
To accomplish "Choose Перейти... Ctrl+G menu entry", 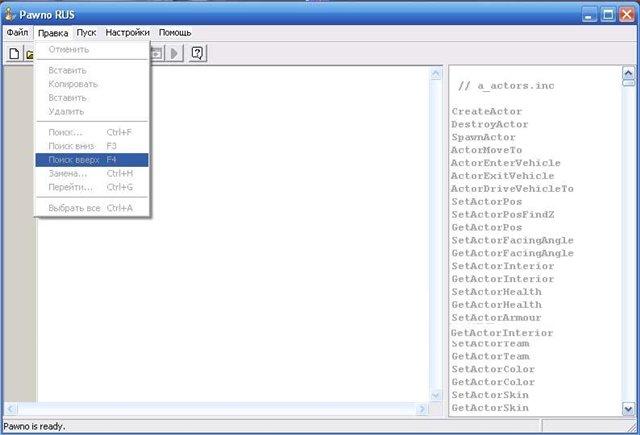I will (x=92, y=187).
